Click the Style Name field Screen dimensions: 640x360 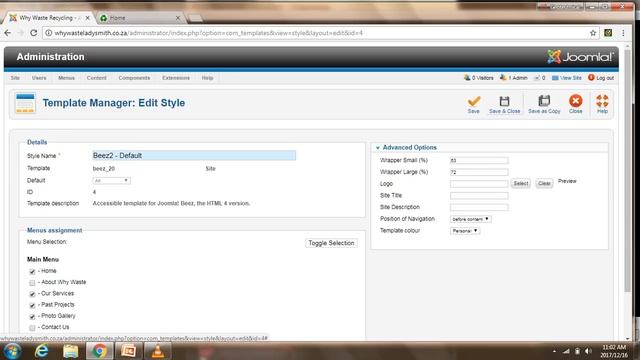click(194, 156)
